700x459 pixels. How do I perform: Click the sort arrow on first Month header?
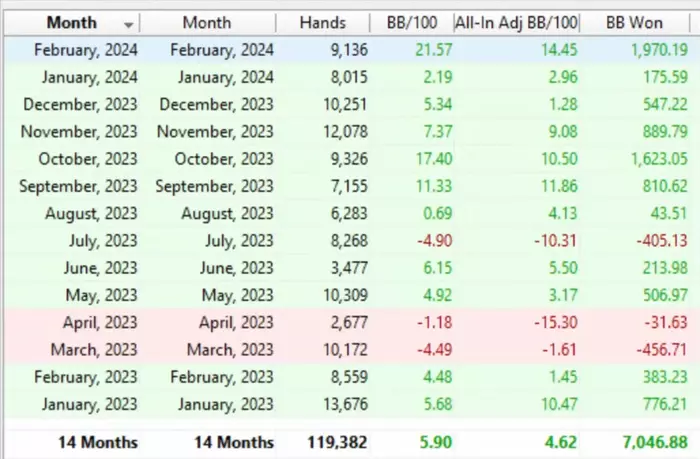(x=129, y=25)
